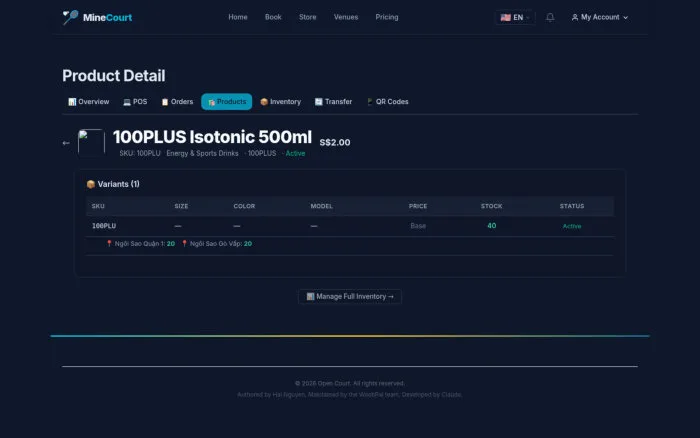
Task: Click the SKU column header
Action: (98, 206)
